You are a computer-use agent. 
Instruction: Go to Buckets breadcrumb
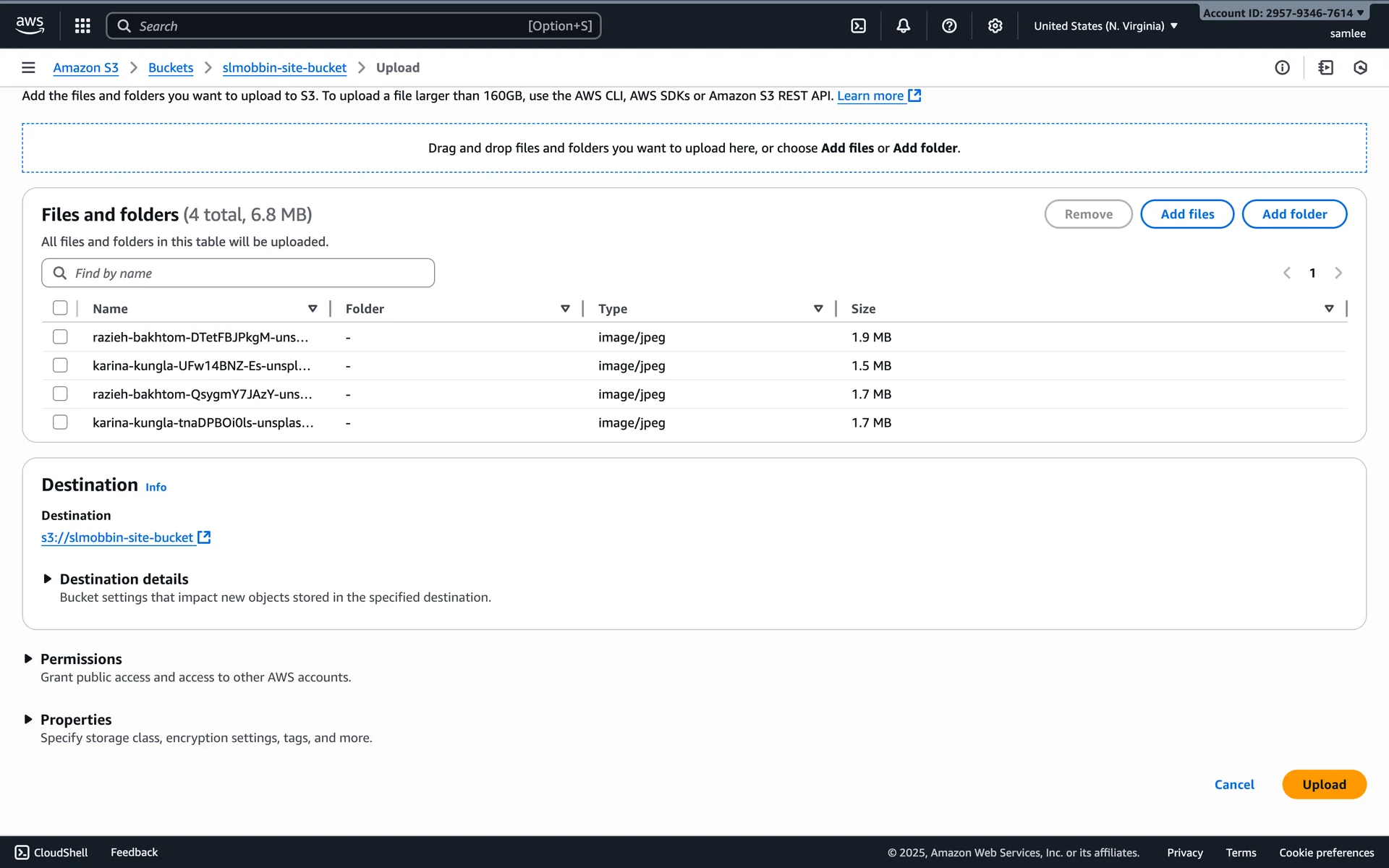pos(171,67)
